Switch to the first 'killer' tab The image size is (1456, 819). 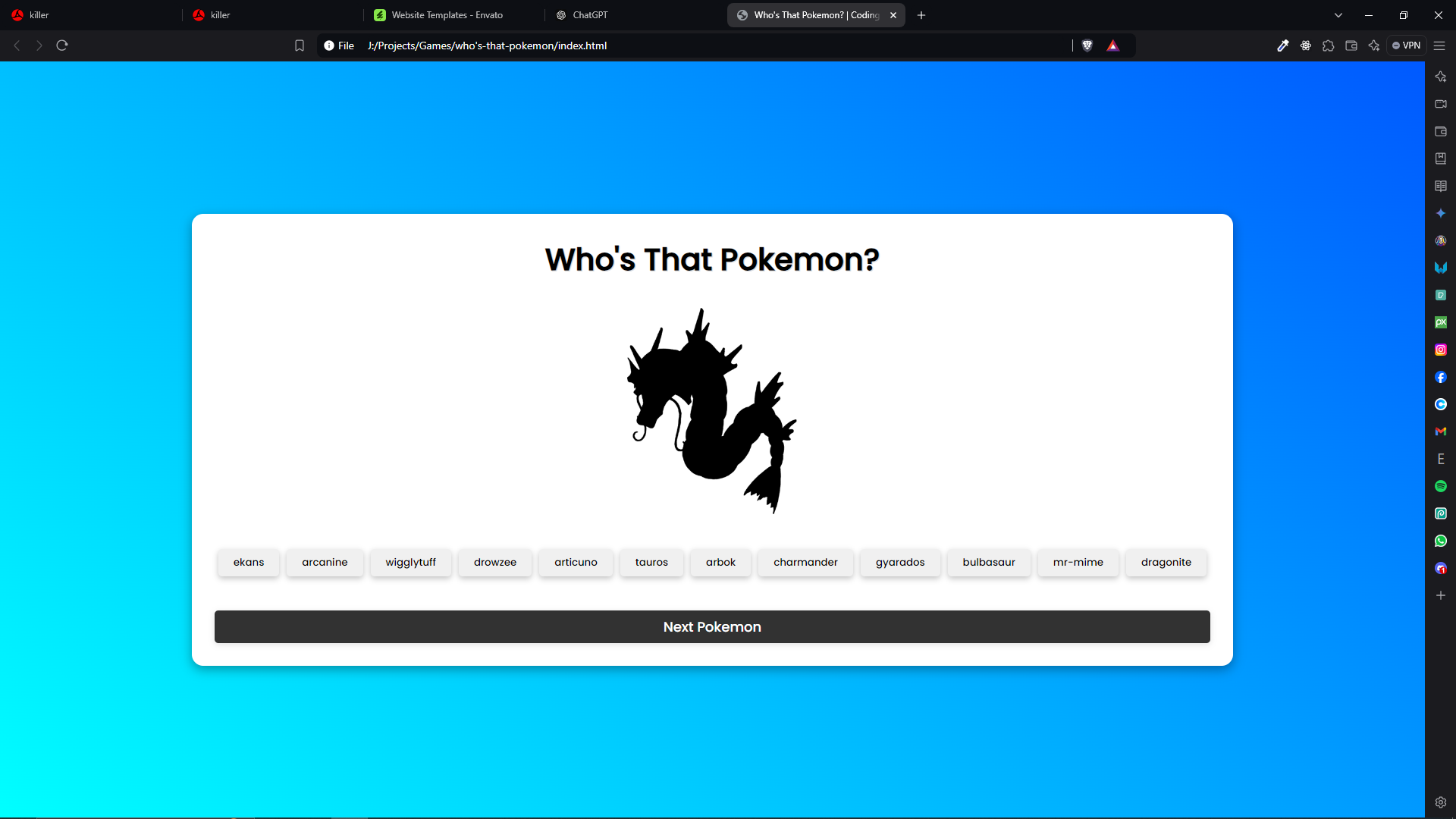click(x=91, y=15)
